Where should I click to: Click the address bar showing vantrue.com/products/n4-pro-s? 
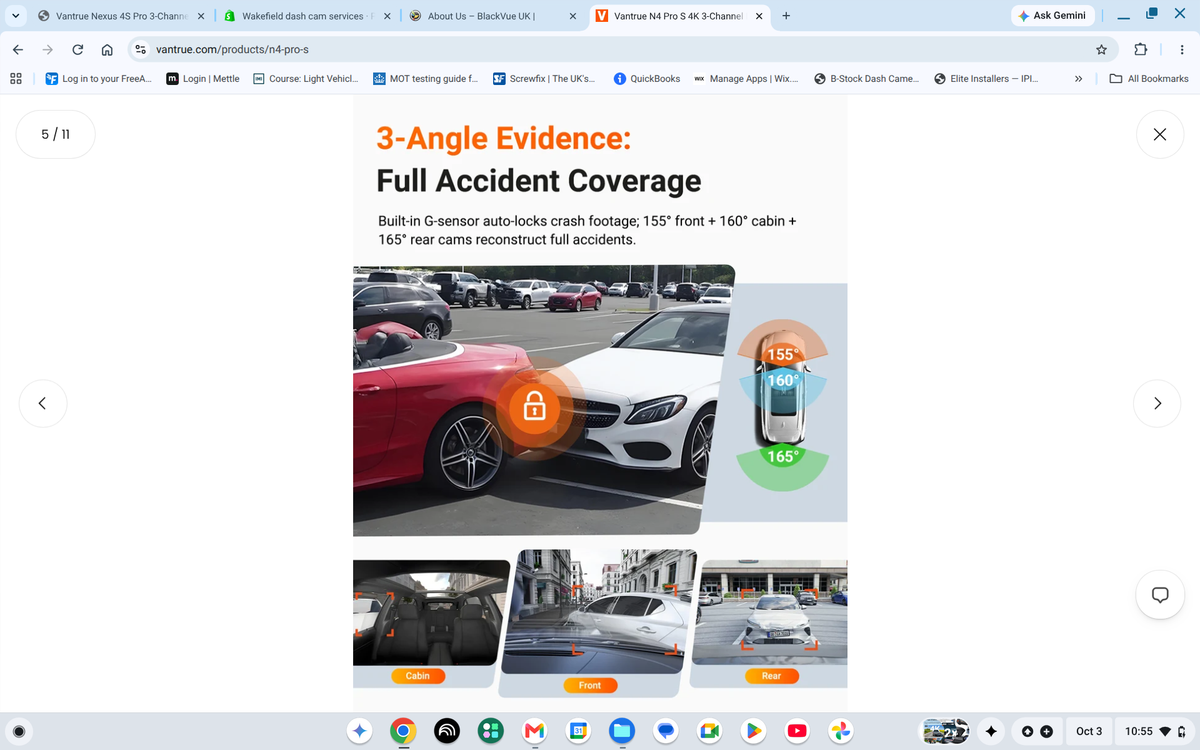[x=610, y=49]
